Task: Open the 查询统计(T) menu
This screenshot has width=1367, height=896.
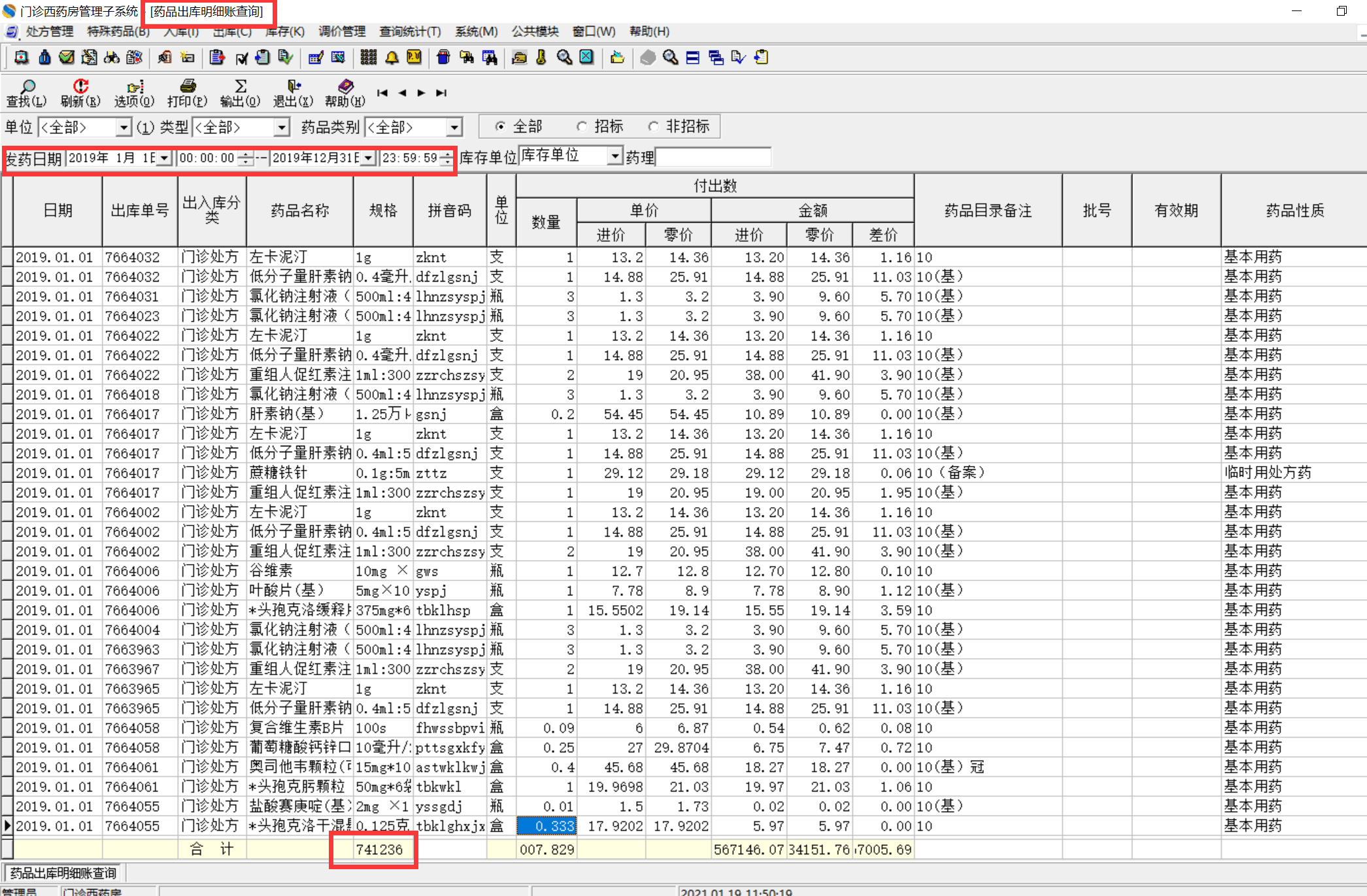Action: 410,31
